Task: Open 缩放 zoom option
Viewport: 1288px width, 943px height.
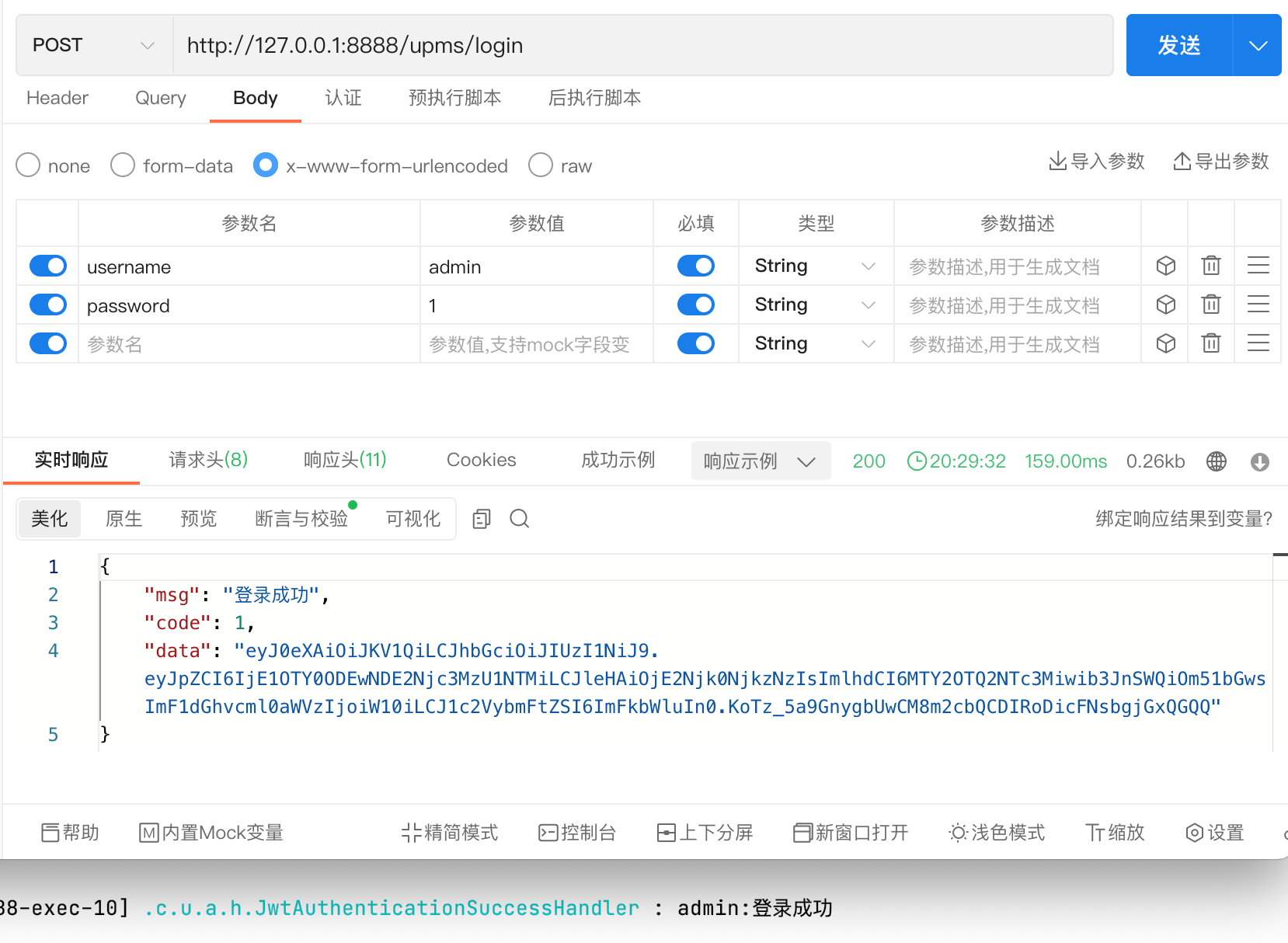Action: click(1116, 833)
